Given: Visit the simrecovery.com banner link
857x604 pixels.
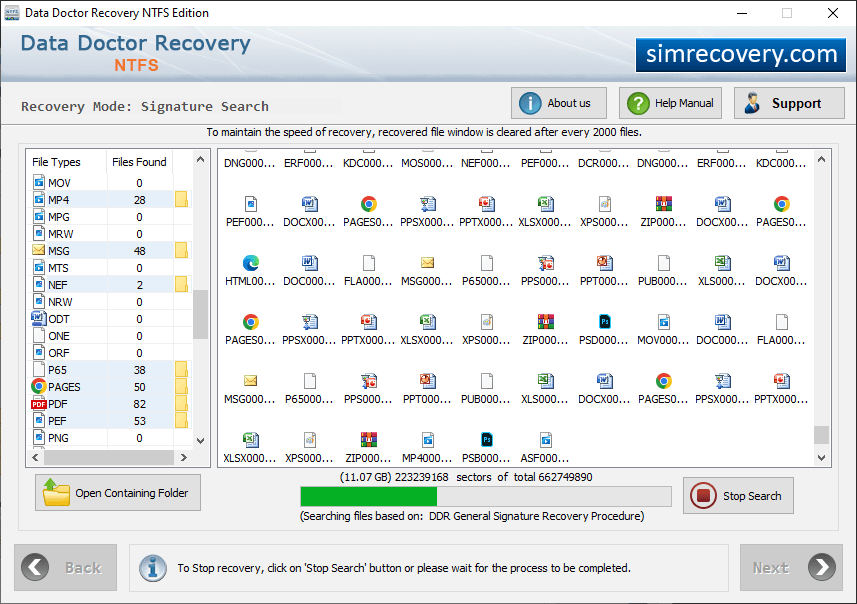Looking at the screenshot, I should point(741,55).
